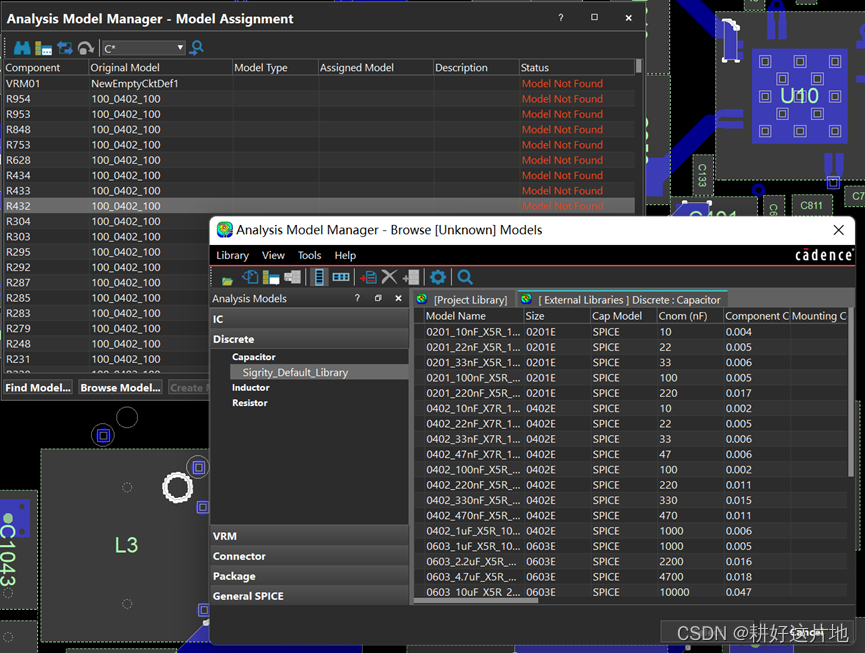Screen dimensions: 865x653
Task: Click the vertical scrollbar of capacitor models table
Action: point(851,393)
